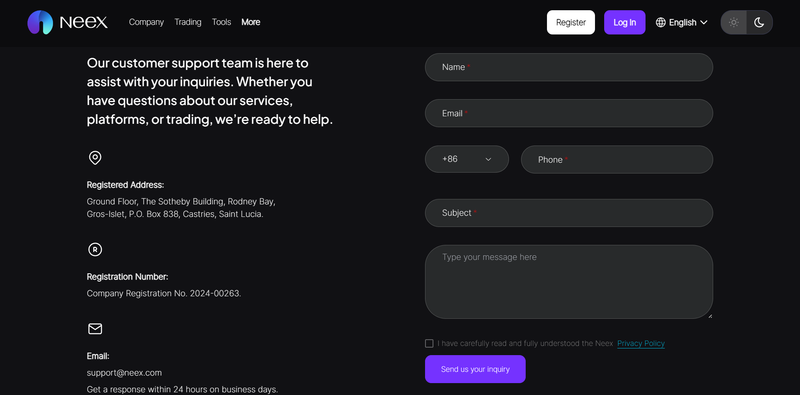Screen dimensions: 800x395
Task: Click the 24 hours response time text
Action: point(182,389)
